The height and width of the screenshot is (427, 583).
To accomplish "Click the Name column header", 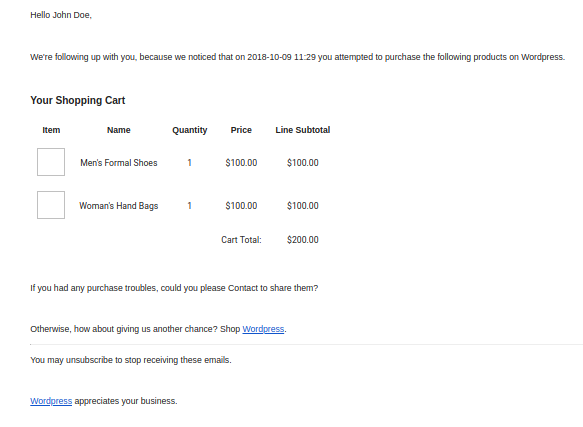I will pyautogui.click(x=119, y=130).
